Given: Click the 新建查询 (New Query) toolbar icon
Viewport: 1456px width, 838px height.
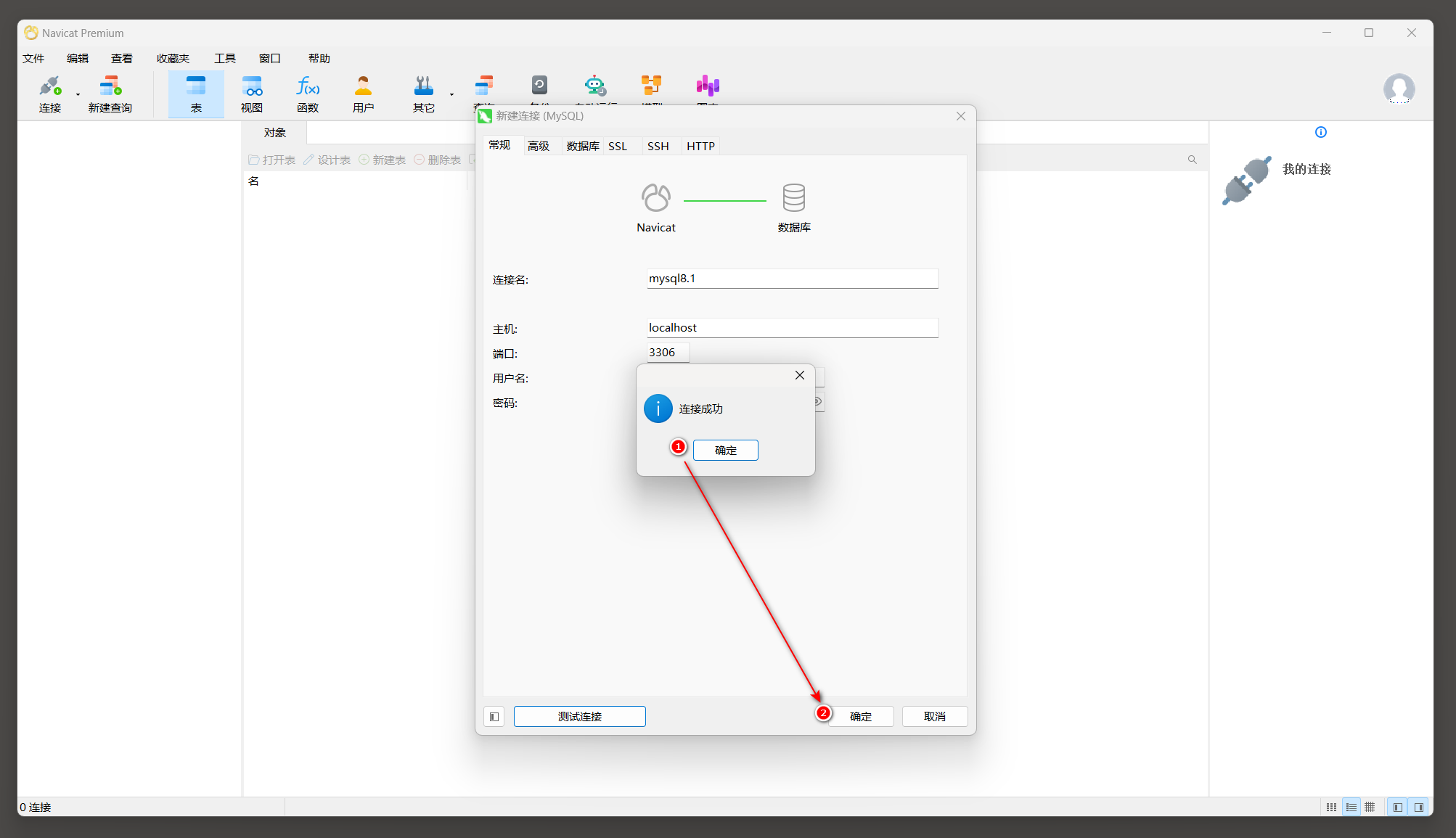Looking at the screenshot, I should 110,94.
